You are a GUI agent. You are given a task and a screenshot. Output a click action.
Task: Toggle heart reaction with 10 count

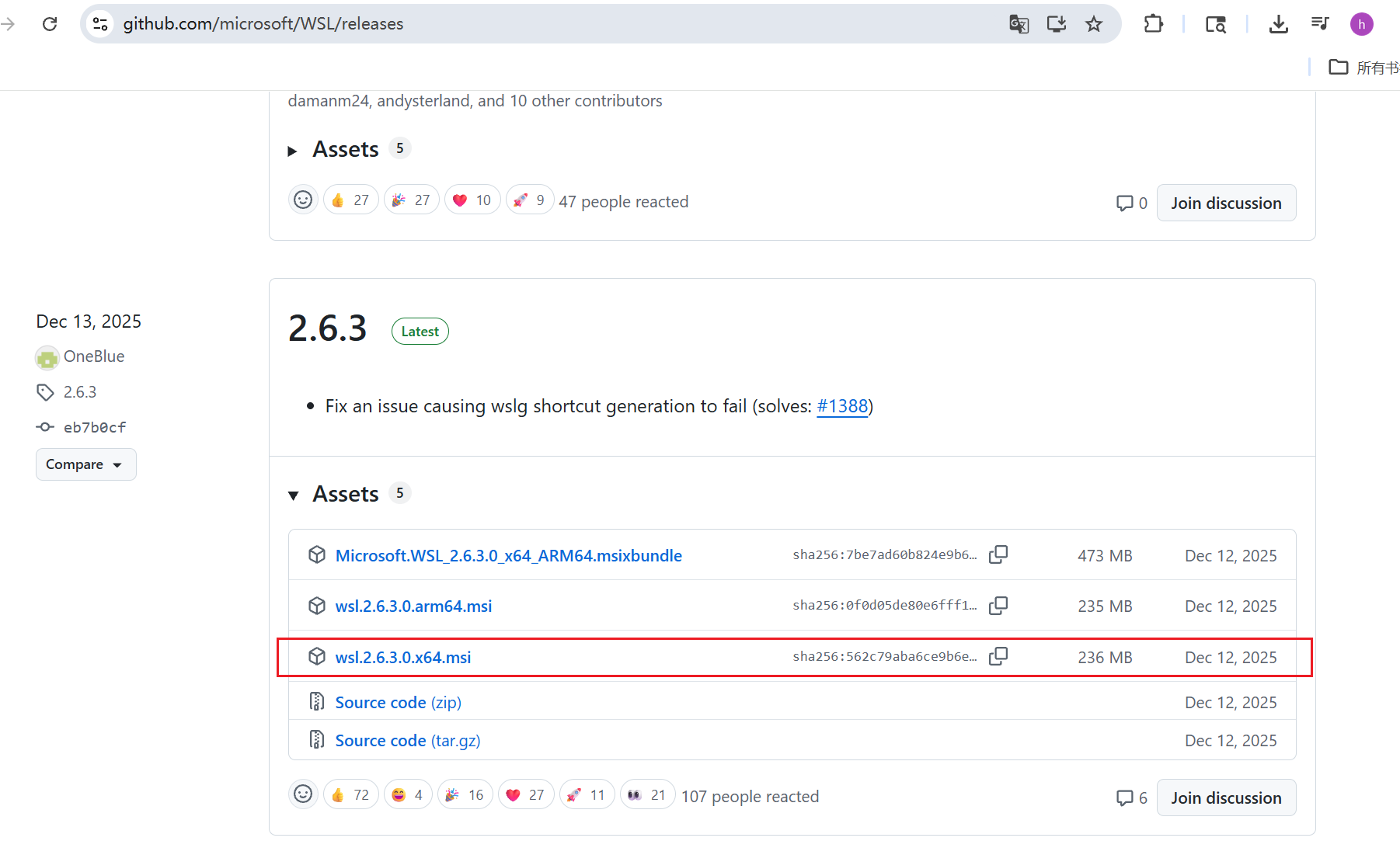472,200
